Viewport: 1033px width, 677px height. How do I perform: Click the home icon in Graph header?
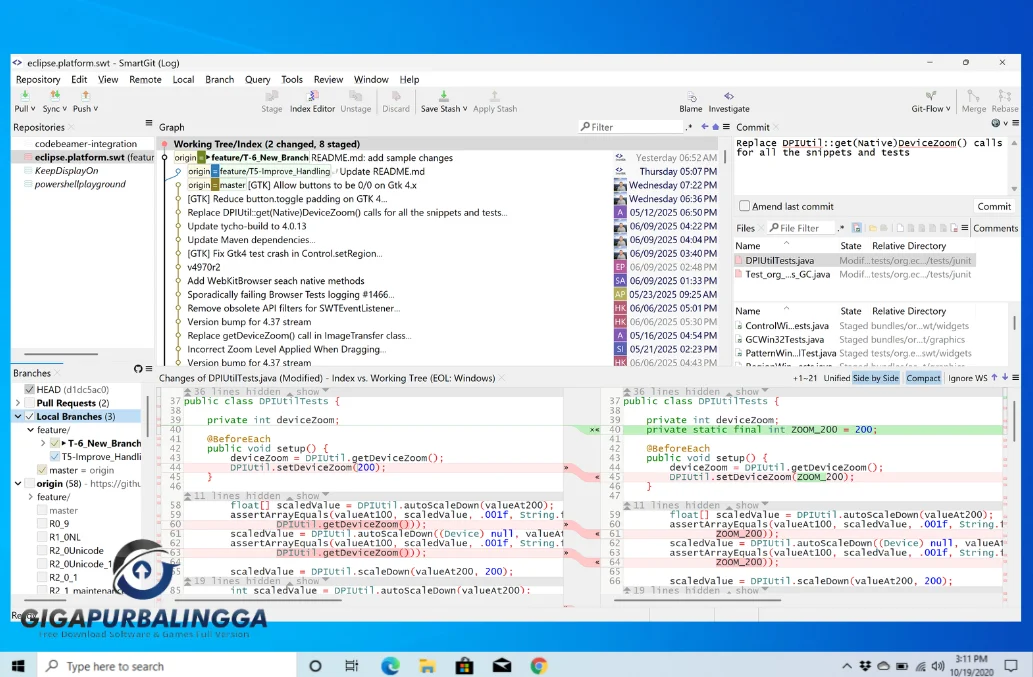click(x=715, y=126)
